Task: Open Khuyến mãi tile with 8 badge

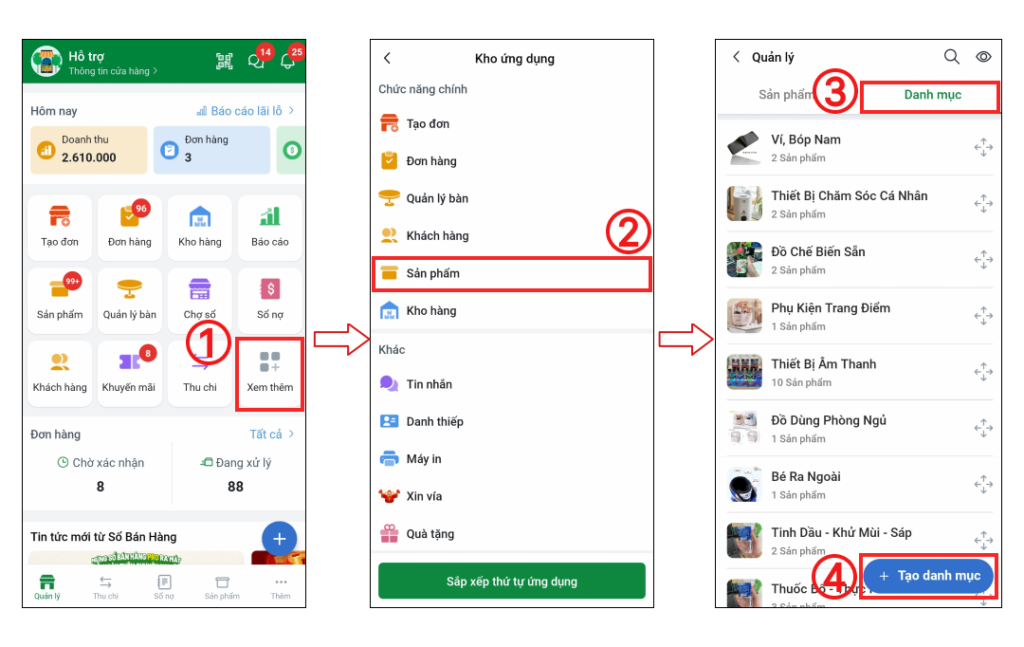Action: 129,373
